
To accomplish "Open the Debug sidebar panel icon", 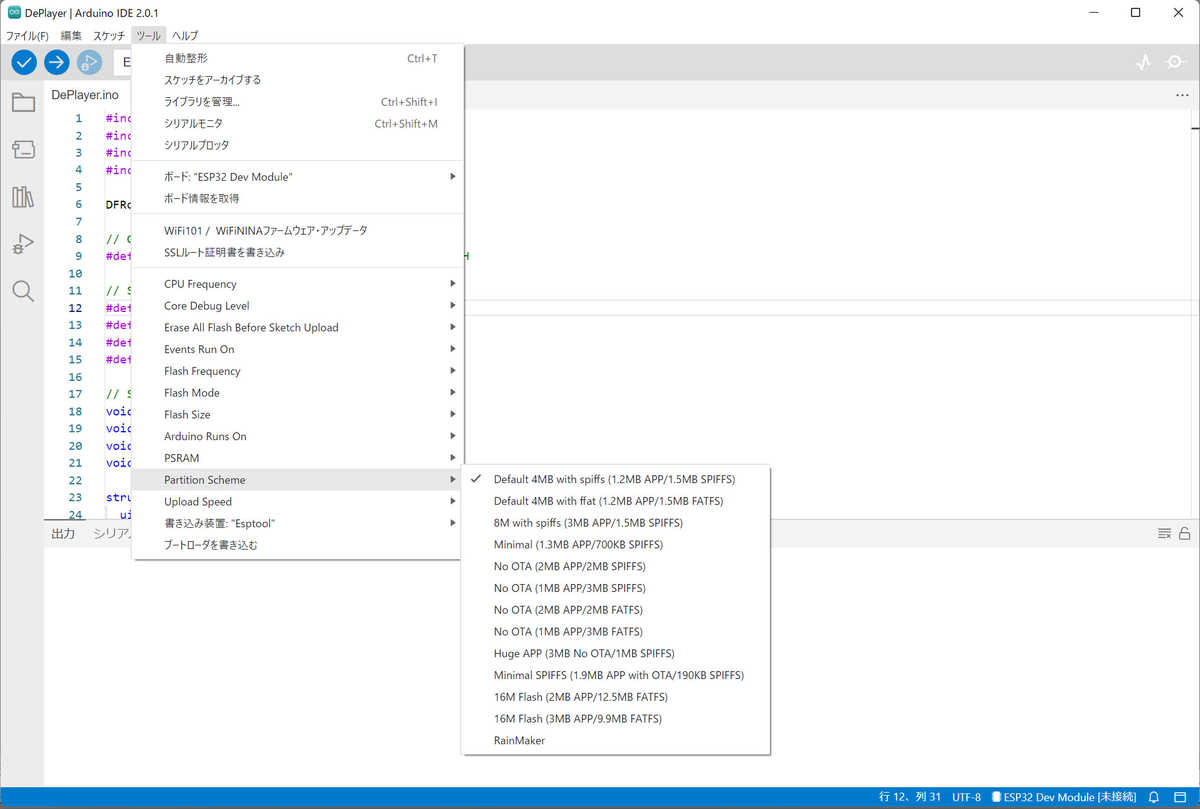I will tap(23, 244).
